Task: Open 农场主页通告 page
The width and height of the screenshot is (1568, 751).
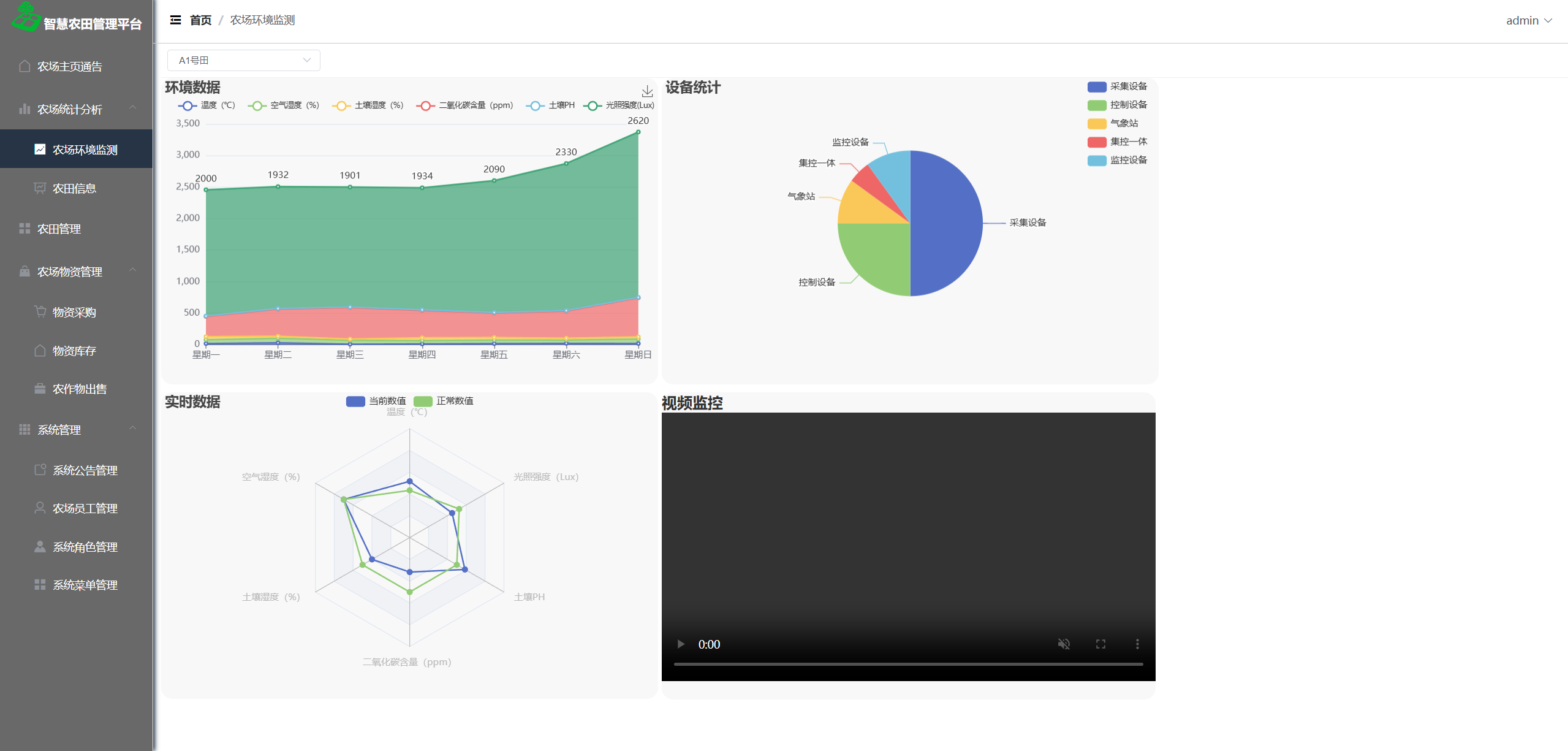Action: pos(69,66)
